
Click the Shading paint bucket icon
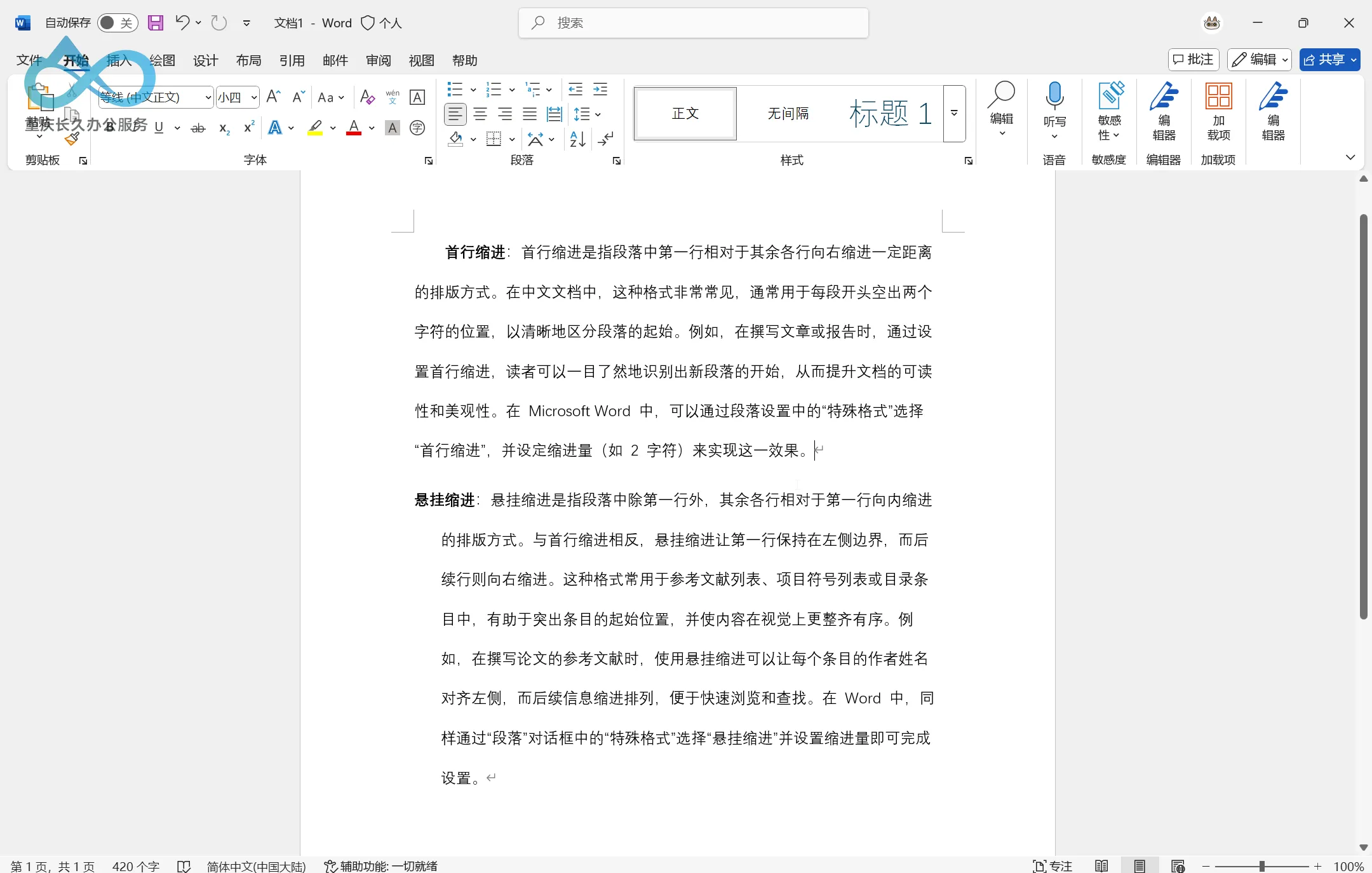tap(455, 139)
